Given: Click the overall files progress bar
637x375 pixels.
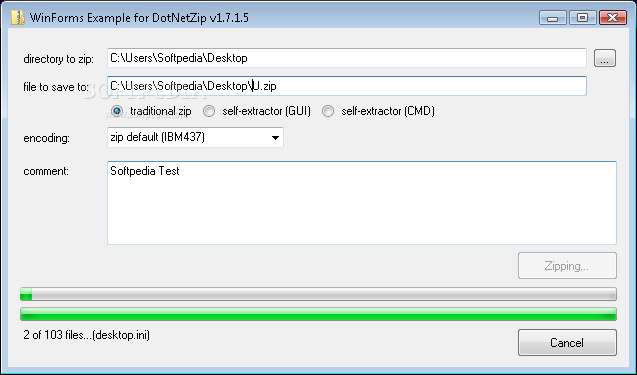Looking at the screenshot, I should [318, 294].
